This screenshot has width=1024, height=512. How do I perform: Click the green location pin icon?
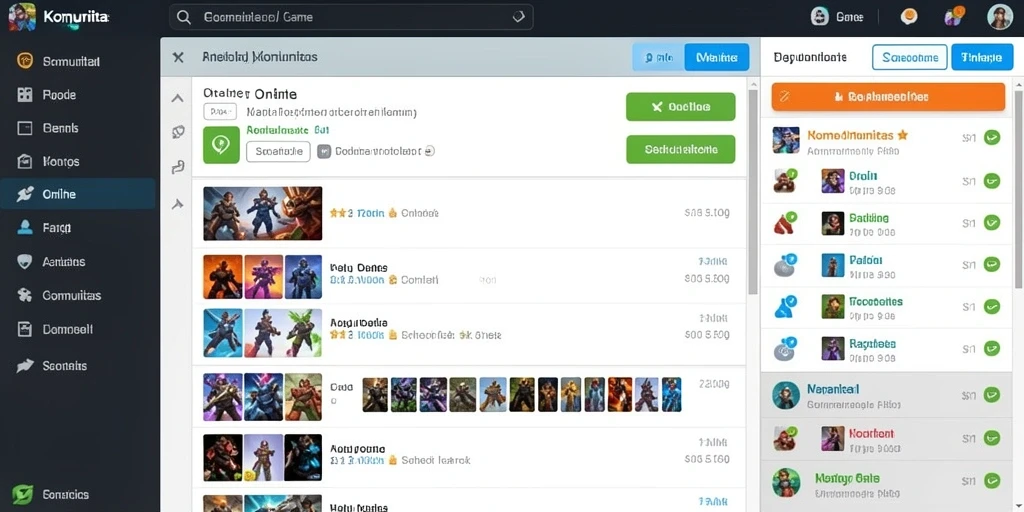point(221,145)
